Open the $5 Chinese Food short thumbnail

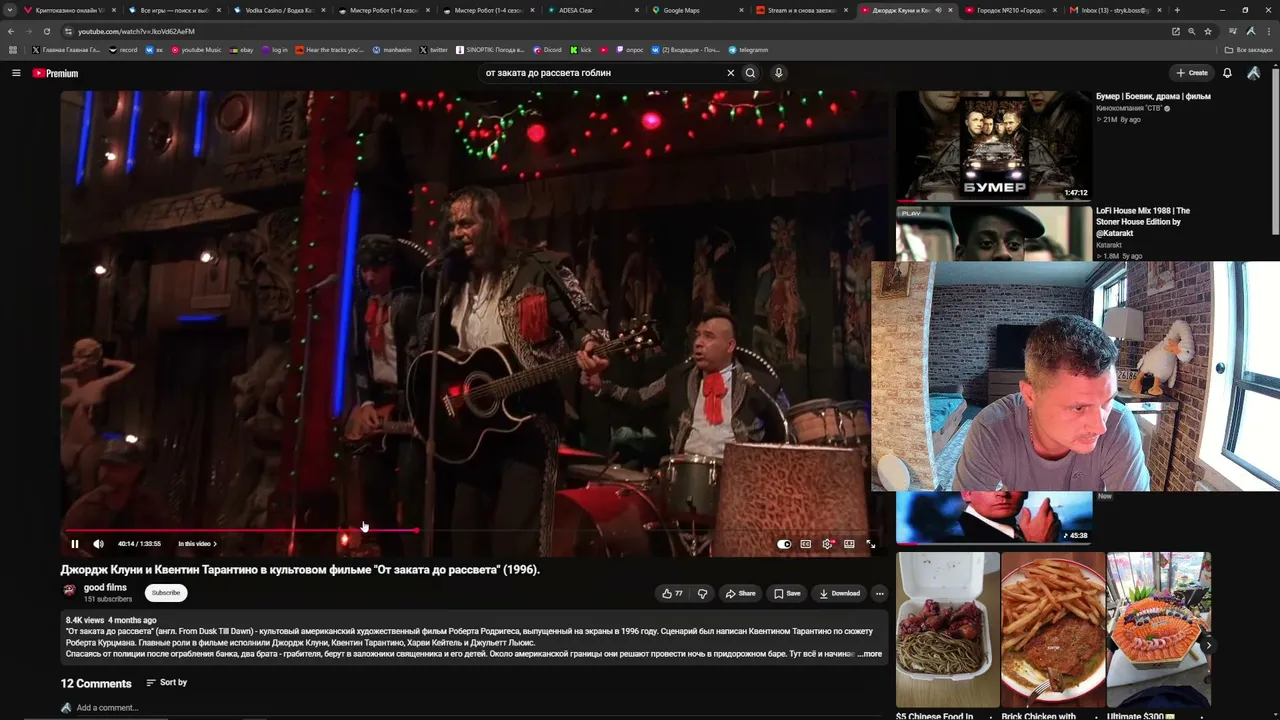tap(948, 629)
